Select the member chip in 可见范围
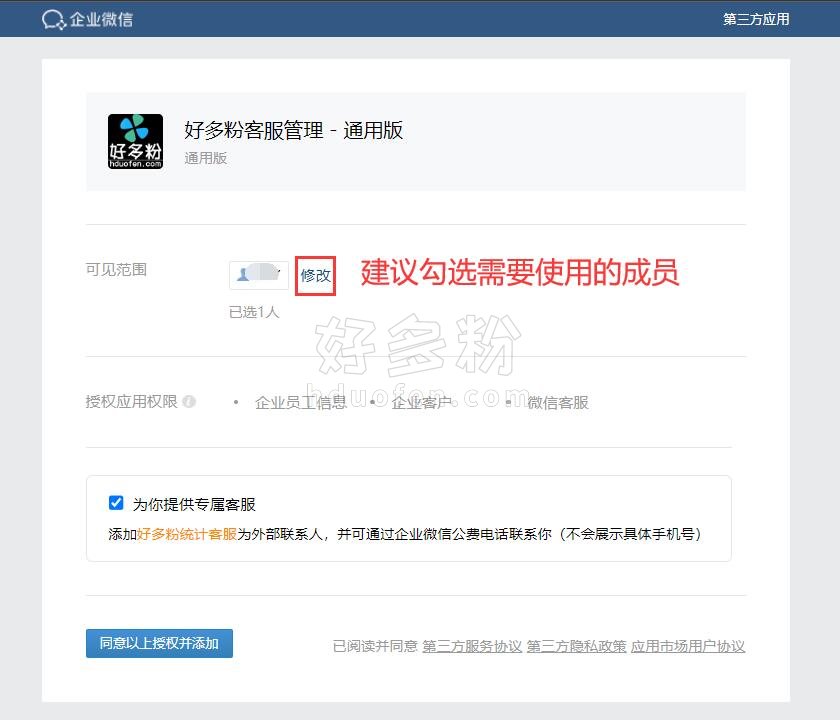The width and height of the screenshot is (840, 720). (x=259, y=275)
